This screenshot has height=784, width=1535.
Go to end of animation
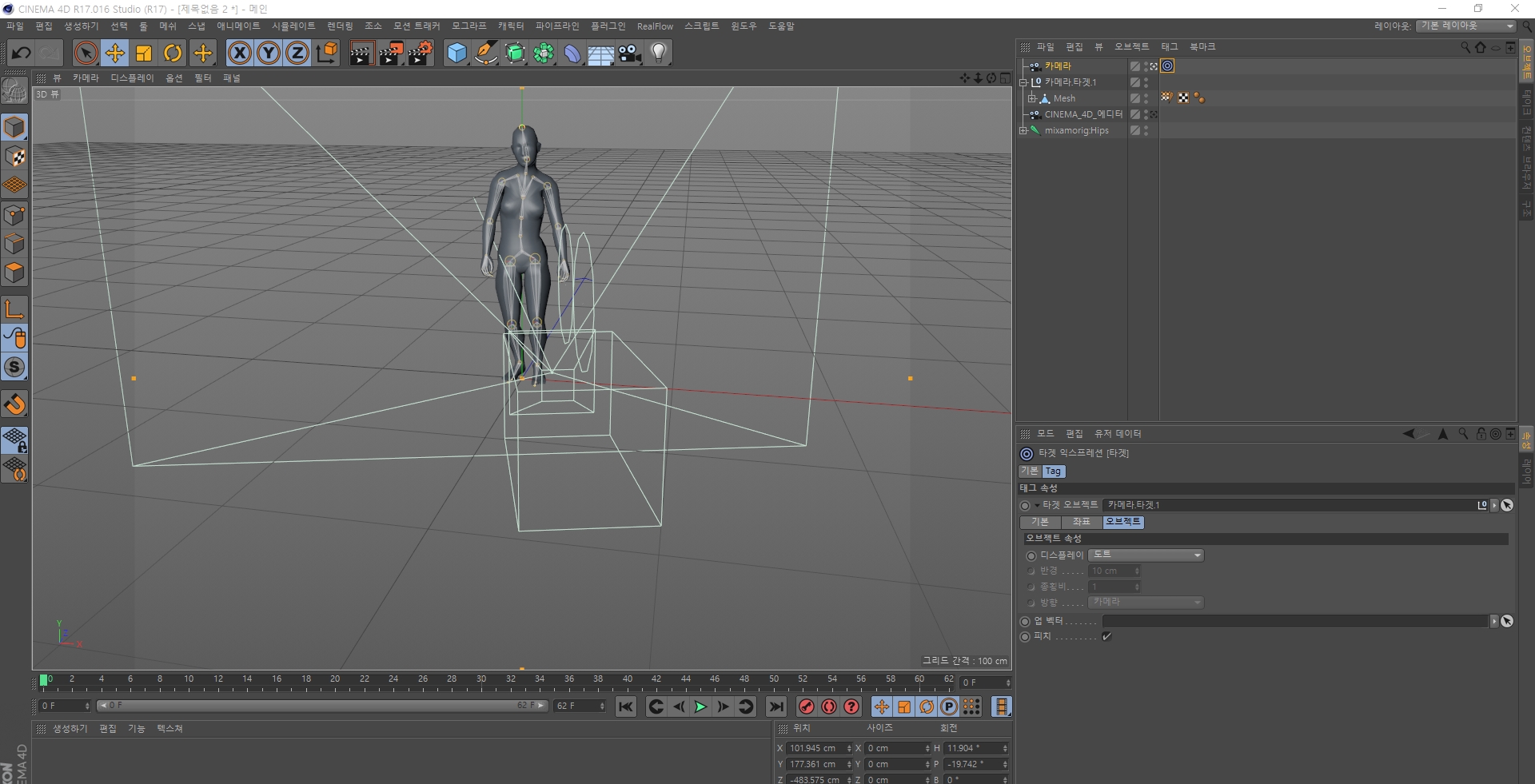775,706
